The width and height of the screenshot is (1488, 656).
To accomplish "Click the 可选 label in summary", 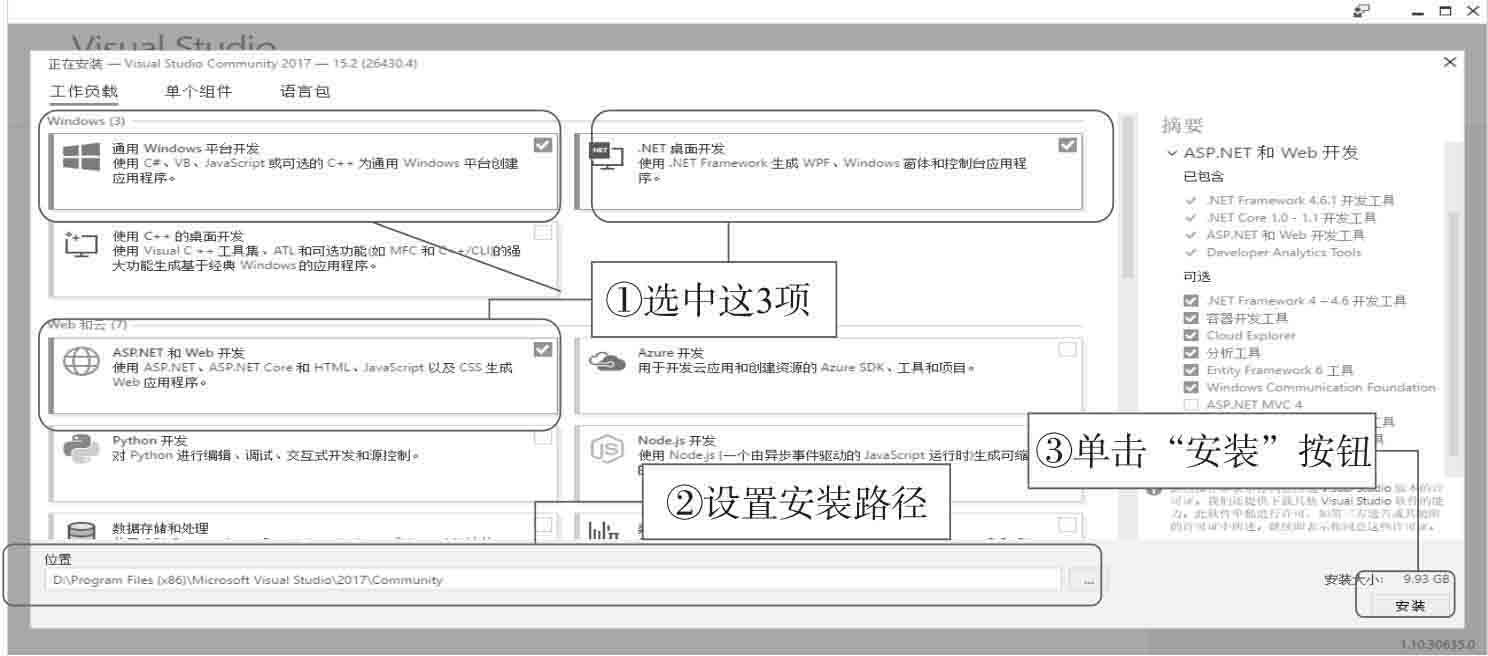I will [x=1196, y=277].
